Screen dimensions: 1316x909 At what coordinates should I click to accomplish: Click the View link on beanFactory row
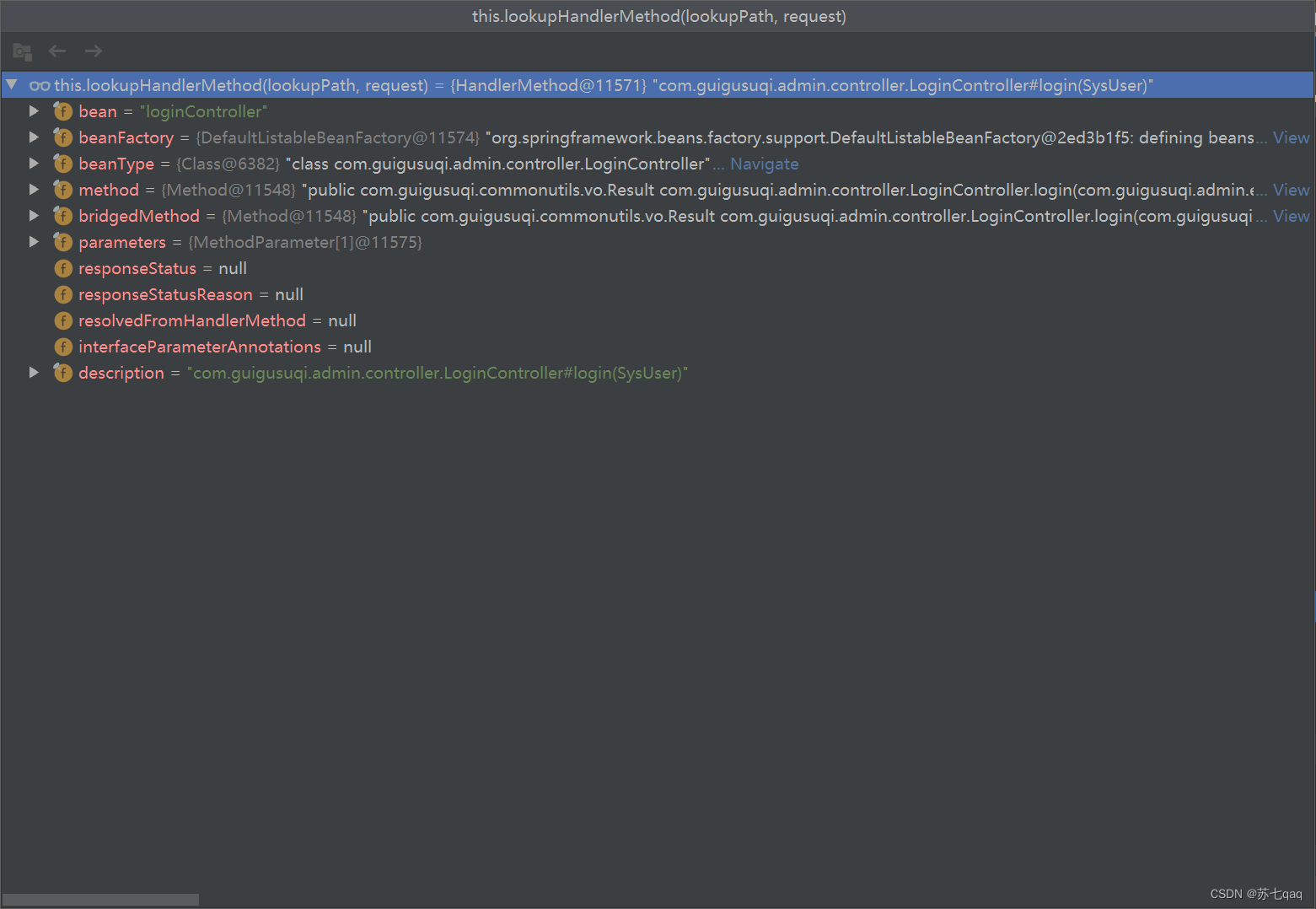[x=1291, y=137]
